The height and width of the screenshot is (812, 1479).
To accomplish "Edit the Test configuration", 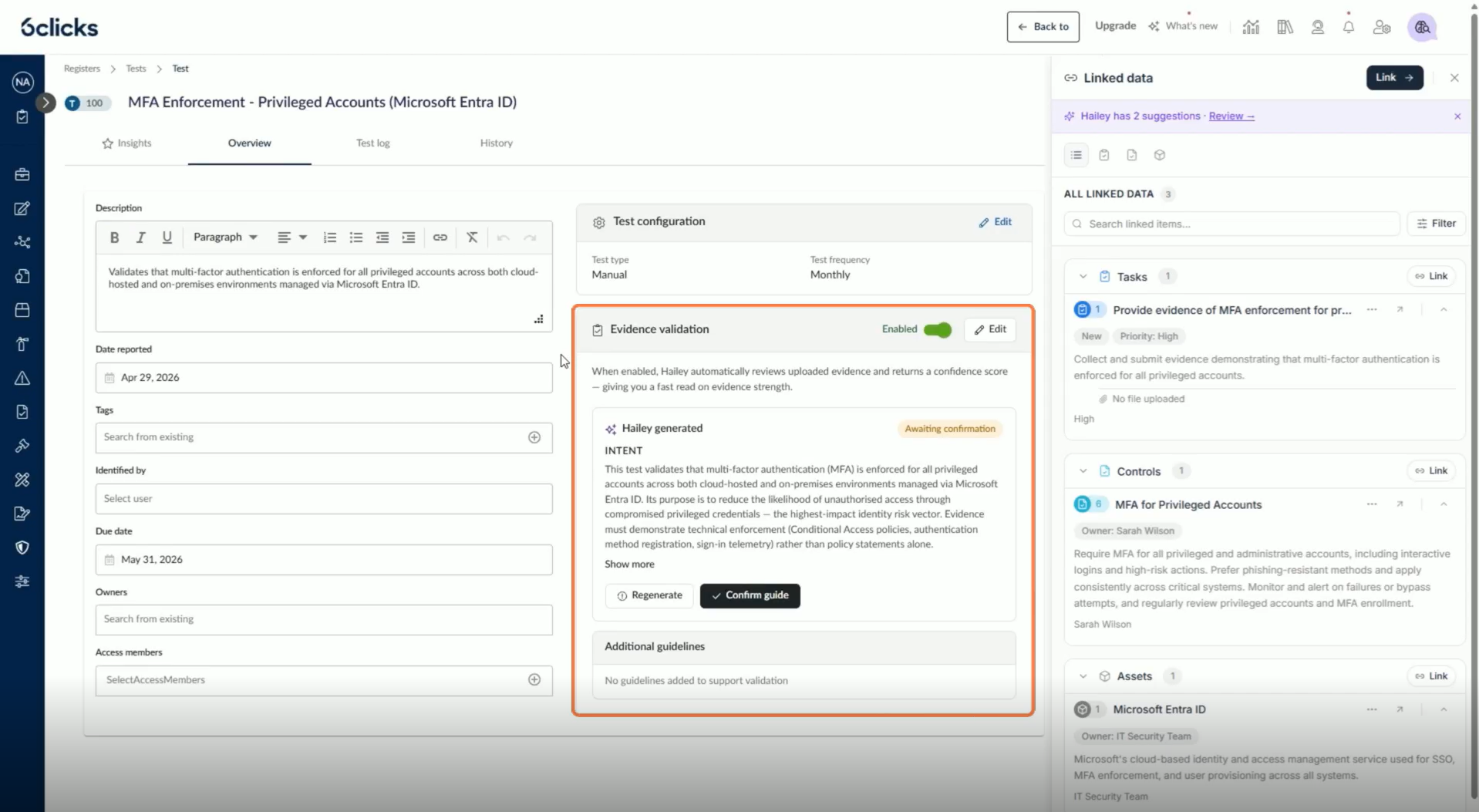I will point(996,222).
